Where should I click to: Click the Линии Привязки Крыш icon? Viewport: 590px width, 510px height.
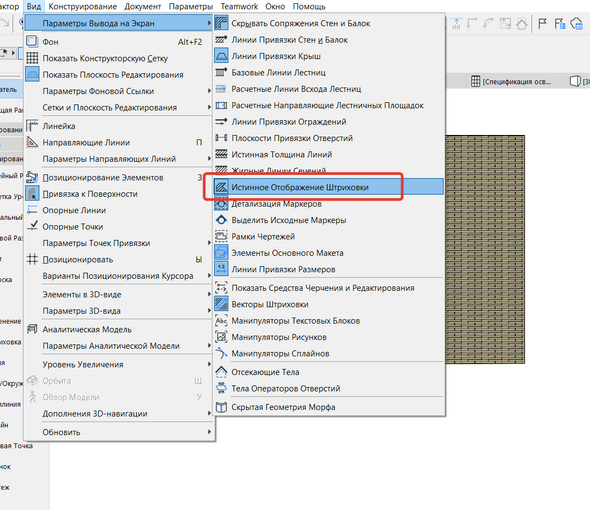[221, 56]
